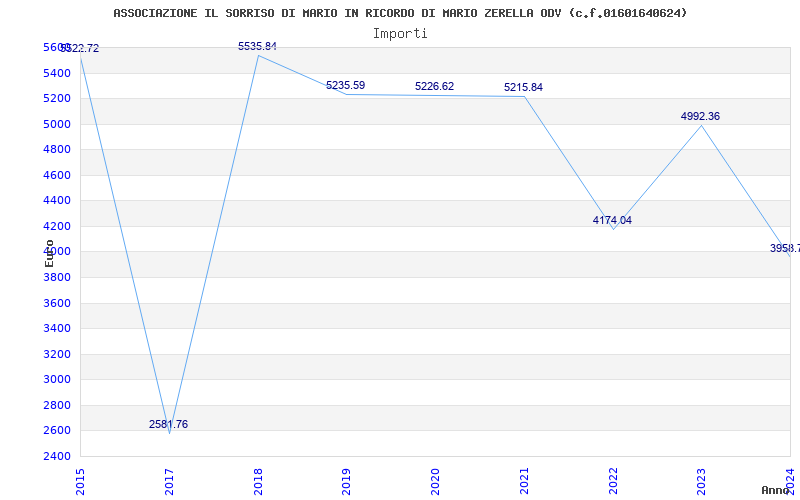Click the 5000 tick on the y-axis
This screenshot has height=500, width=800.
click(x=56, y=124)
